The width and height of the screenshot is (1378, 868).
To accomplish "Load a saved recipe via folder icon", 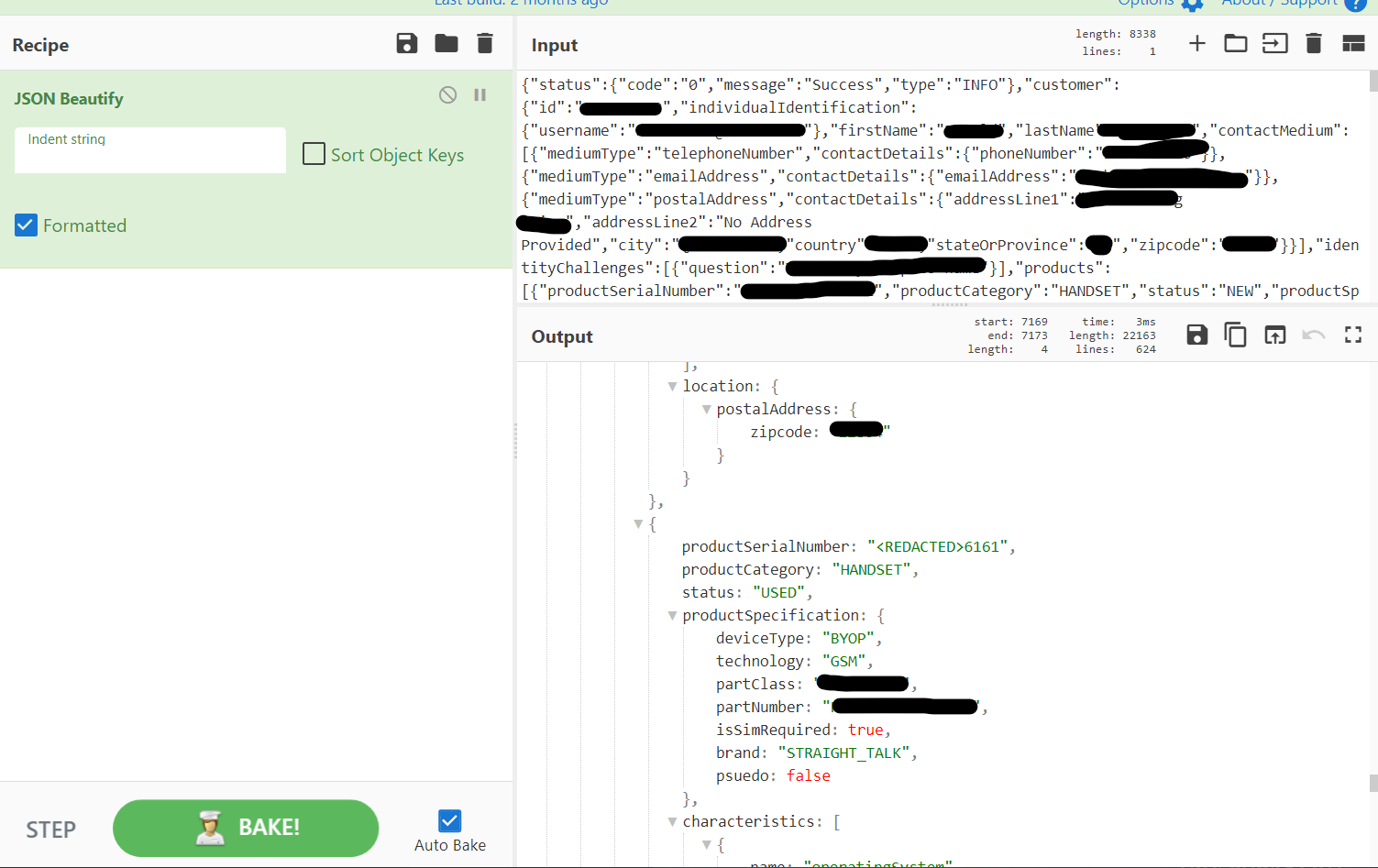I will 446,43.
